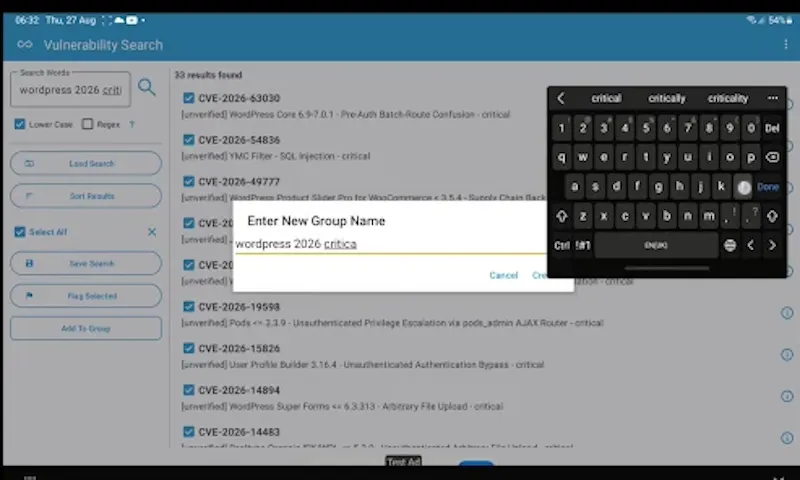Image resolution: width=800 pixels, height=480 pixels.
Task: Move cursor right with keyboard arrow
Action: pyautogui.click(x=772, y=245)
